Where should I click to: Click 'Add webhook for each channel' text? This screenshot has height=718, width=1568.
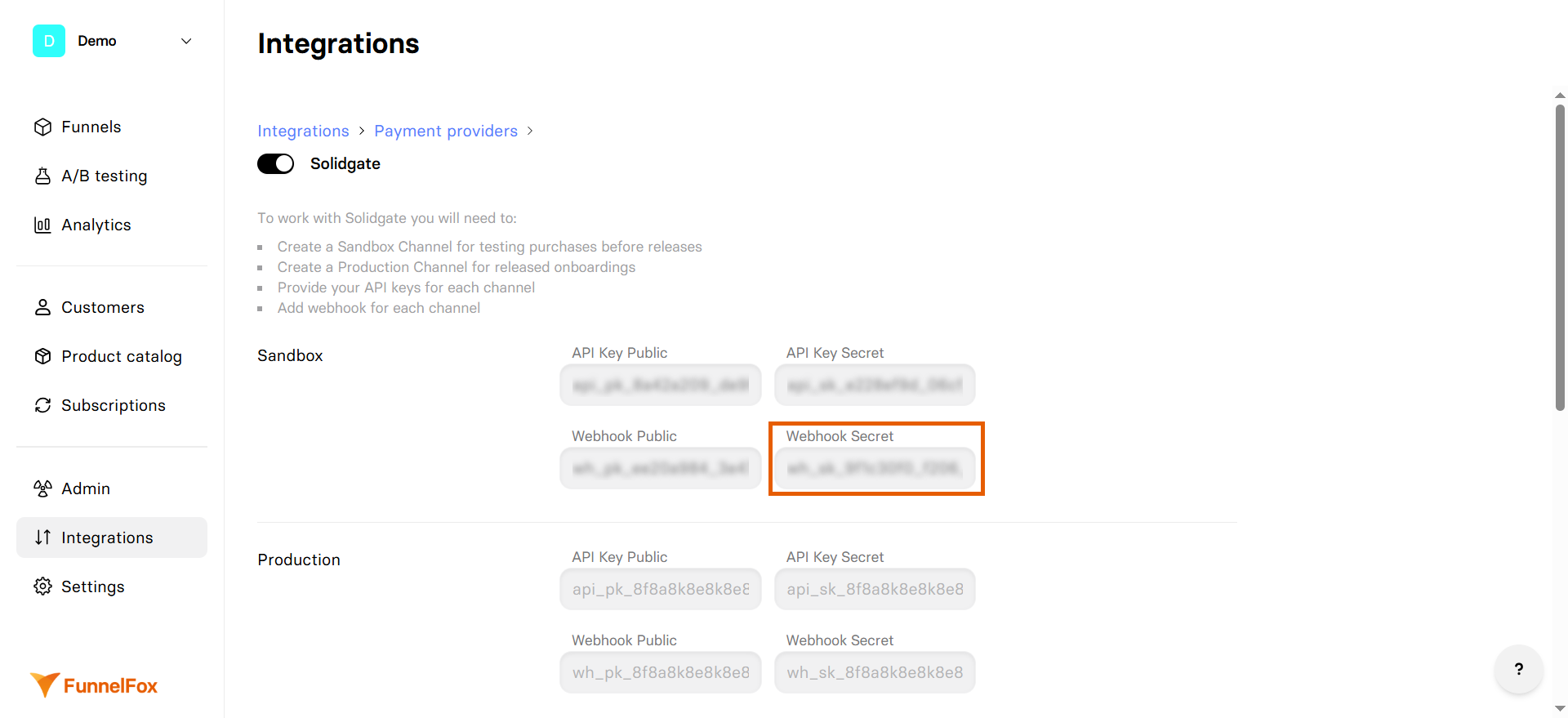[x=379, y=308]
